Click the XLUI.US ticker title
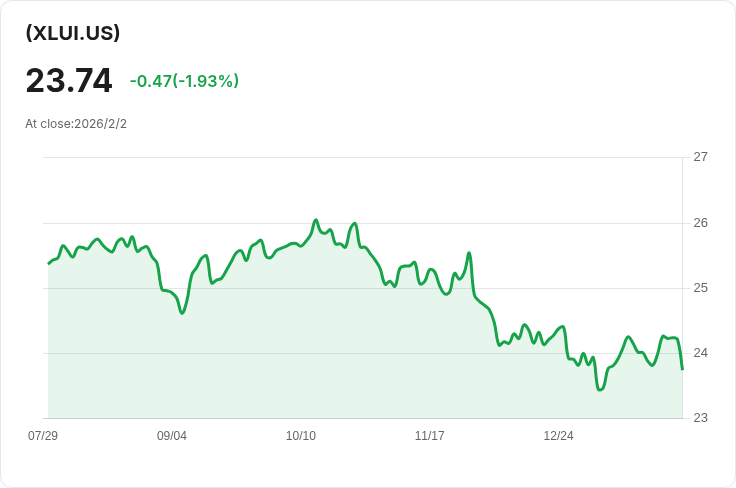The width and height of the screenshot is (736, 488). [x=73, y=33]
